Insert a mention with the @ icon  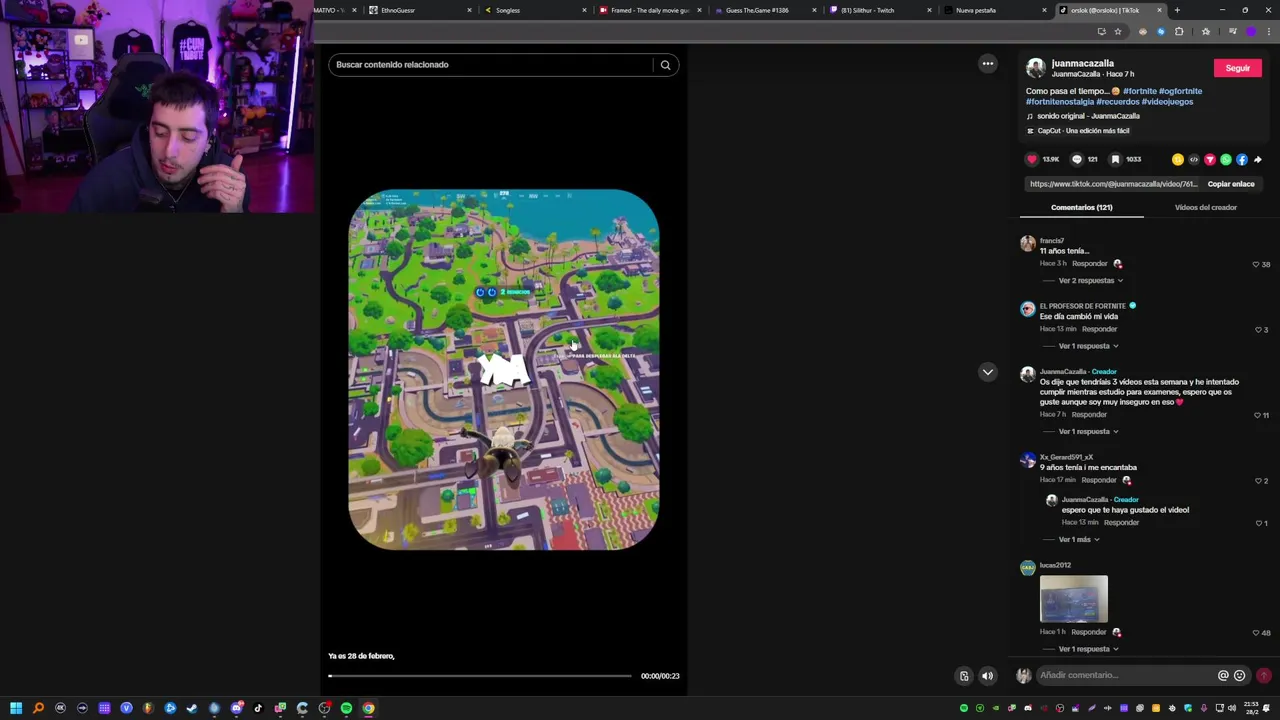[1223, 675]
